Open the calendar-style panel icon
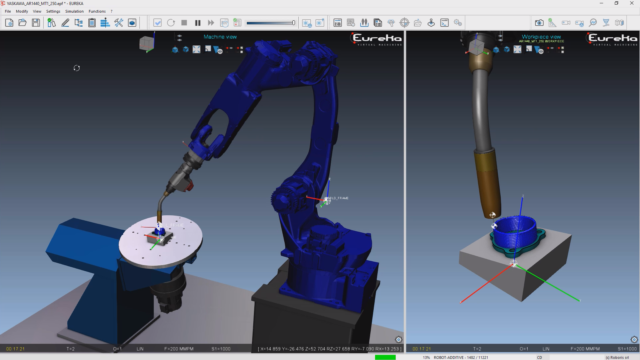Screen dimensions: 640x360 click(x=337, y=23)
